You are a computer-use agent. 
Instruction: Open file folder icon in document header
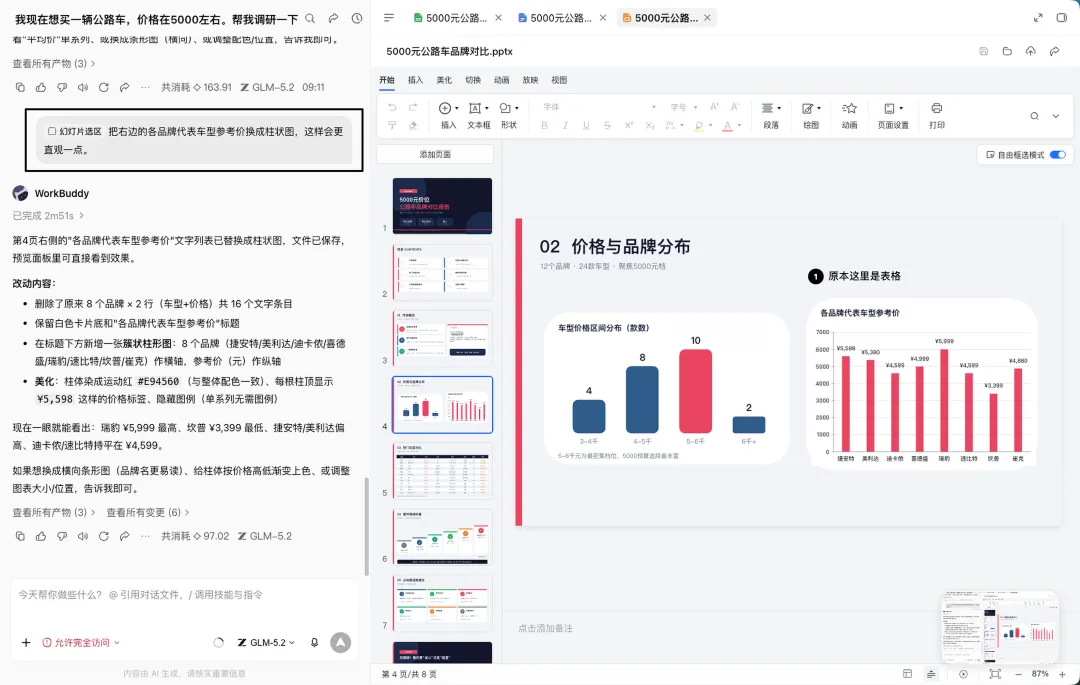point(1007,52)
